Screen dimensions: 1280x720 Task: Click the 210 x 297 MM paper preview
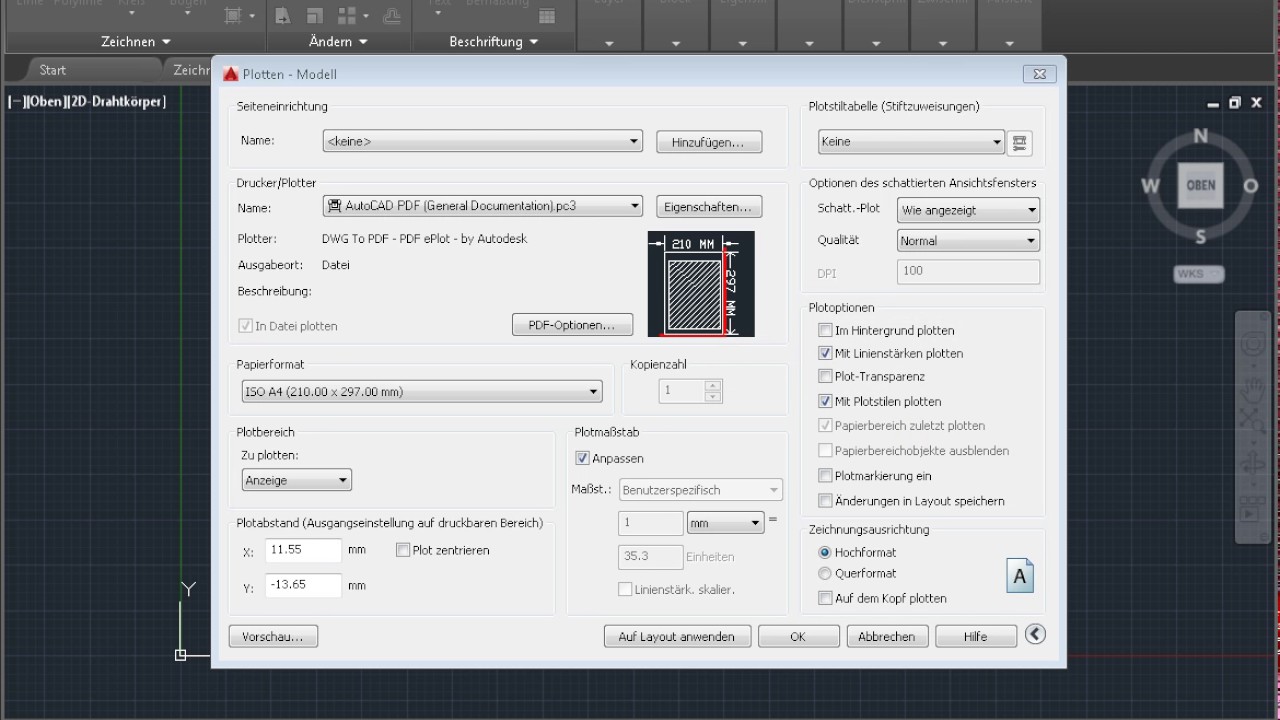[x=701, y=284]
